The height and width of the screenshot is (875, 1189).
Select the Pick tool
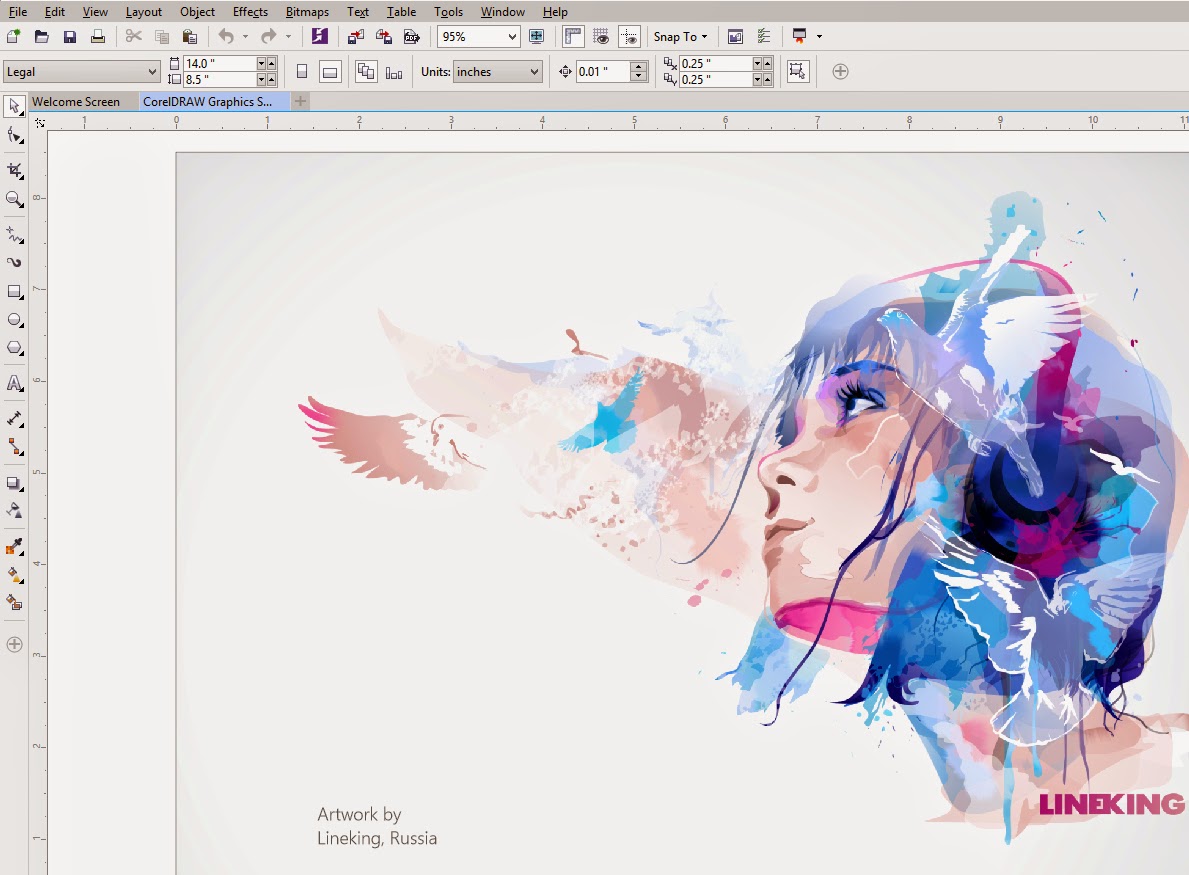[x=14, y=107]
